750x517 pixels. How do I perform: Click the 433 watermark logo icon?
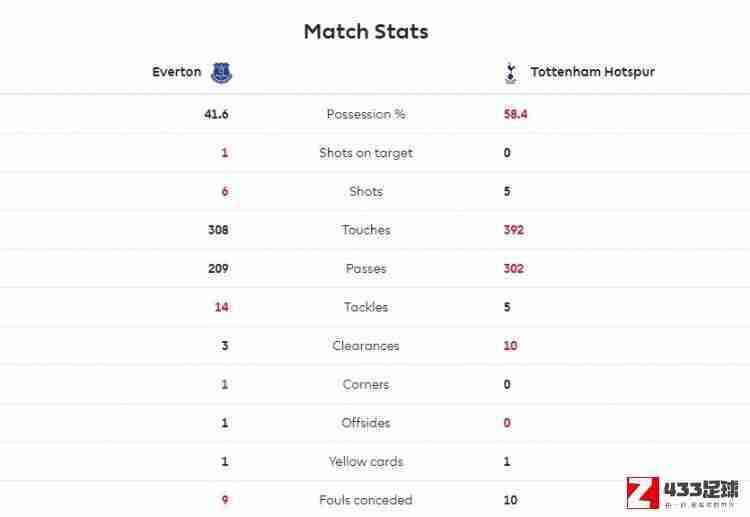point(643,493)
